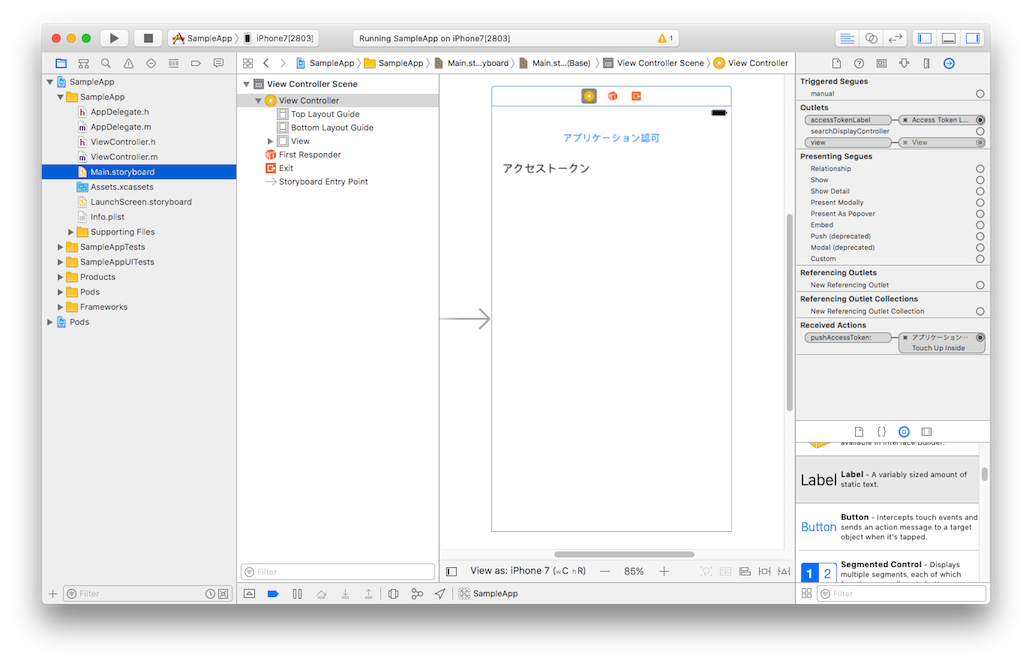Switch to the Assistant editor
This screenshot has height=664, width=1032.
(x=871, y=38)
